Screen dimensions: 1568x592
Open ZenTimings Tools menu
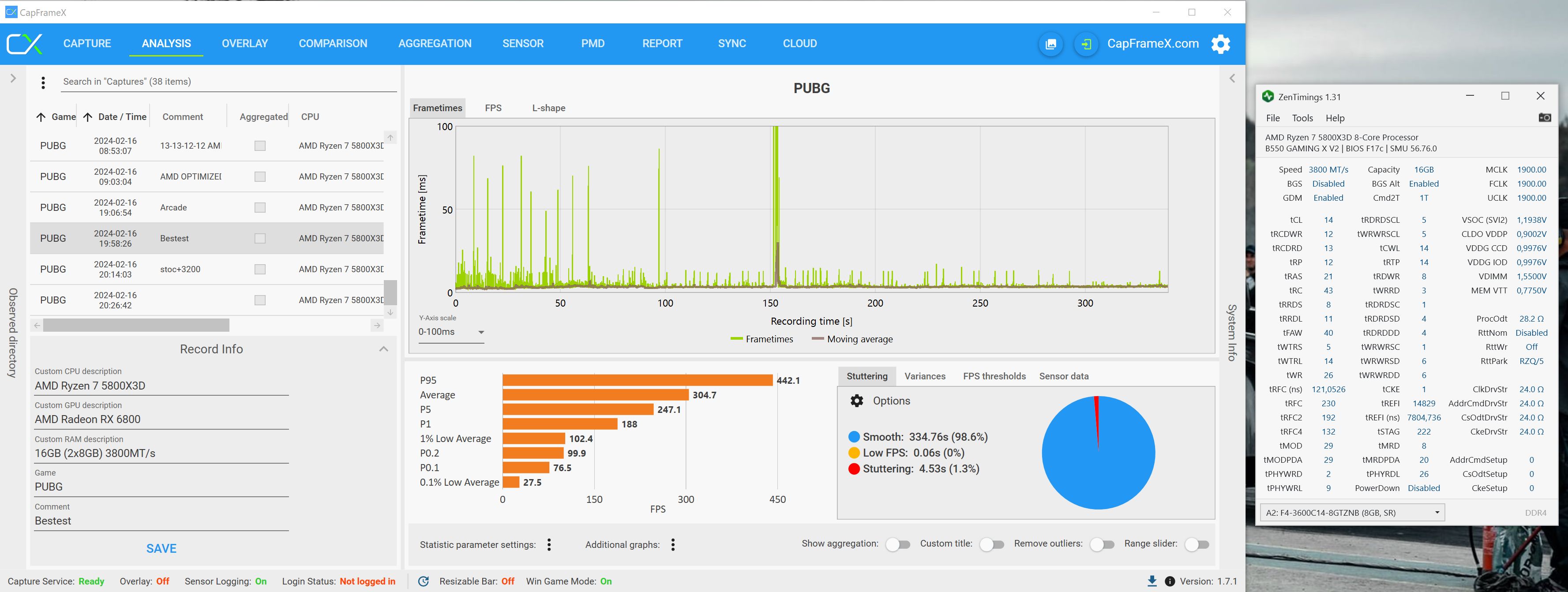coord(1302,118)
